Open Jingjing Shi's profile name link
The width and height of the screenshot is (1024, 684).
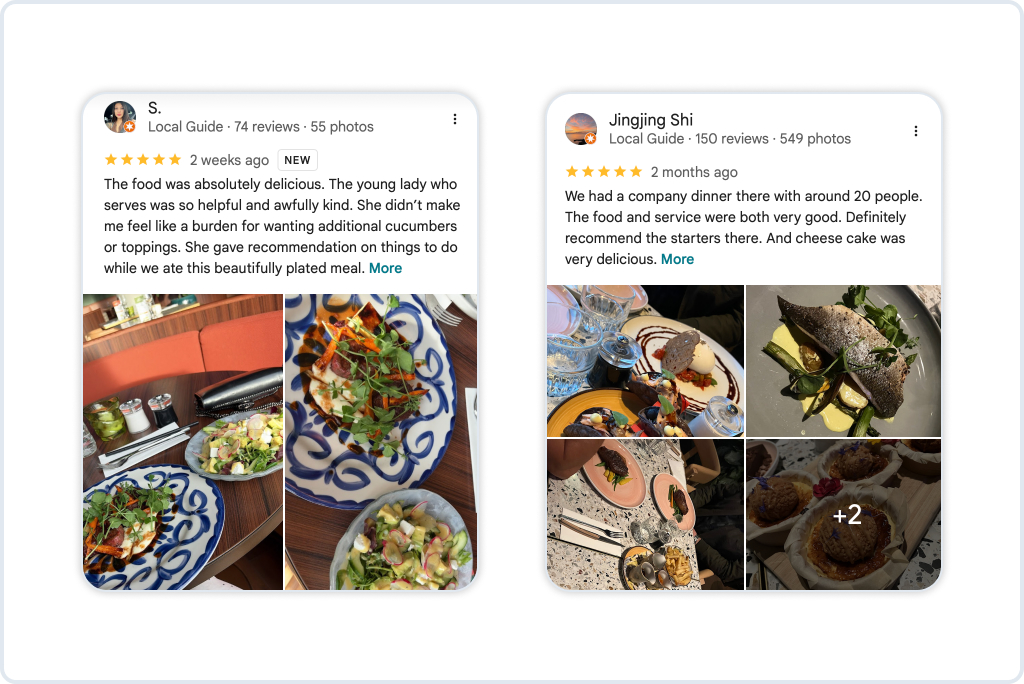click(x=650, y=120)
